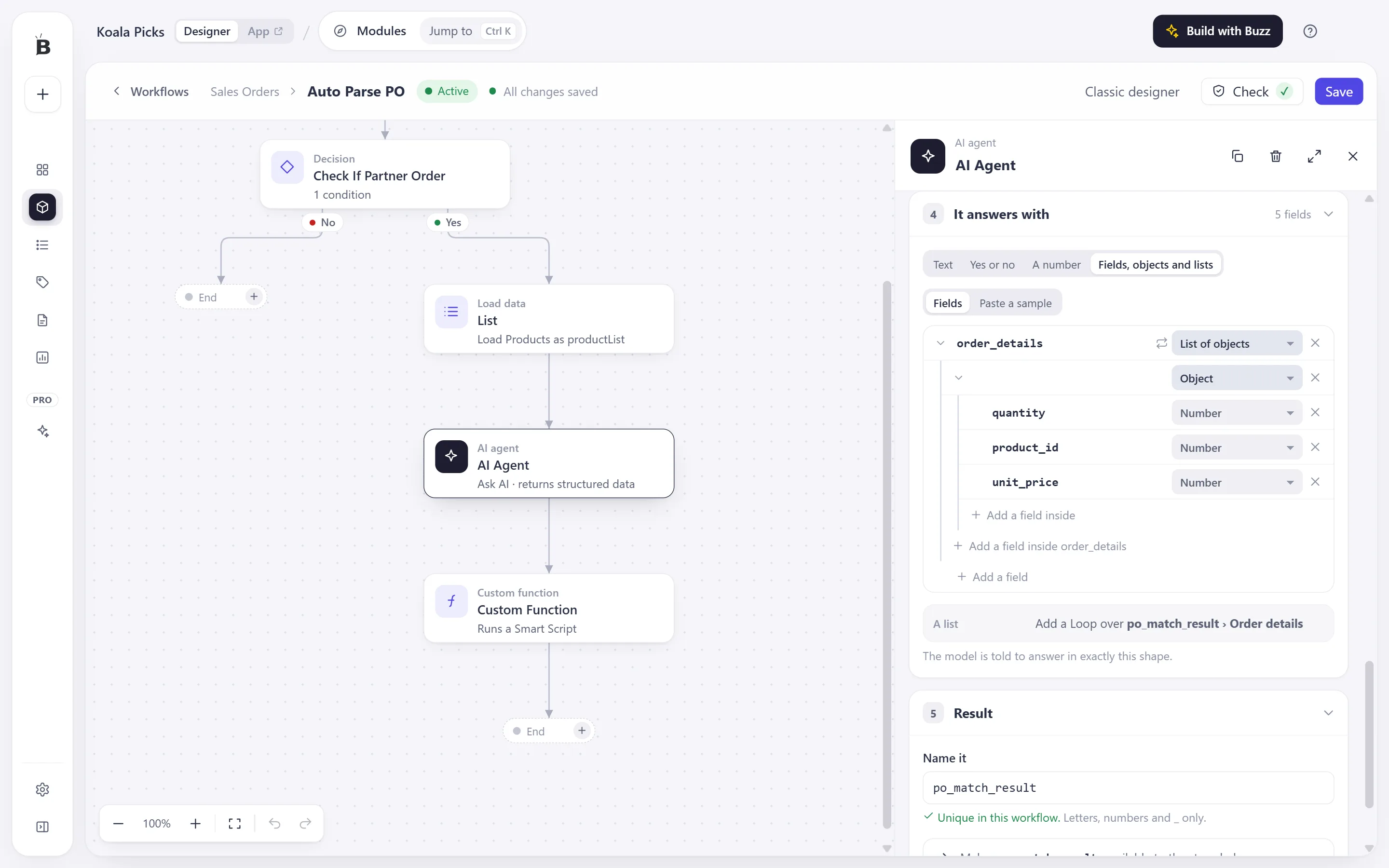Screen dimensions: 1389x868
Task: Delete the AI Agent step with trash icon
Action: tap(1276, 156)
